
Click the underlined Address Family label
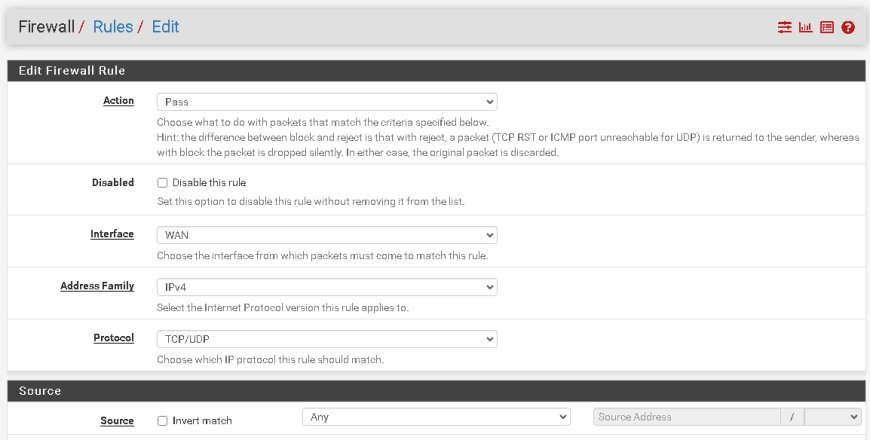tap(97, 286)
